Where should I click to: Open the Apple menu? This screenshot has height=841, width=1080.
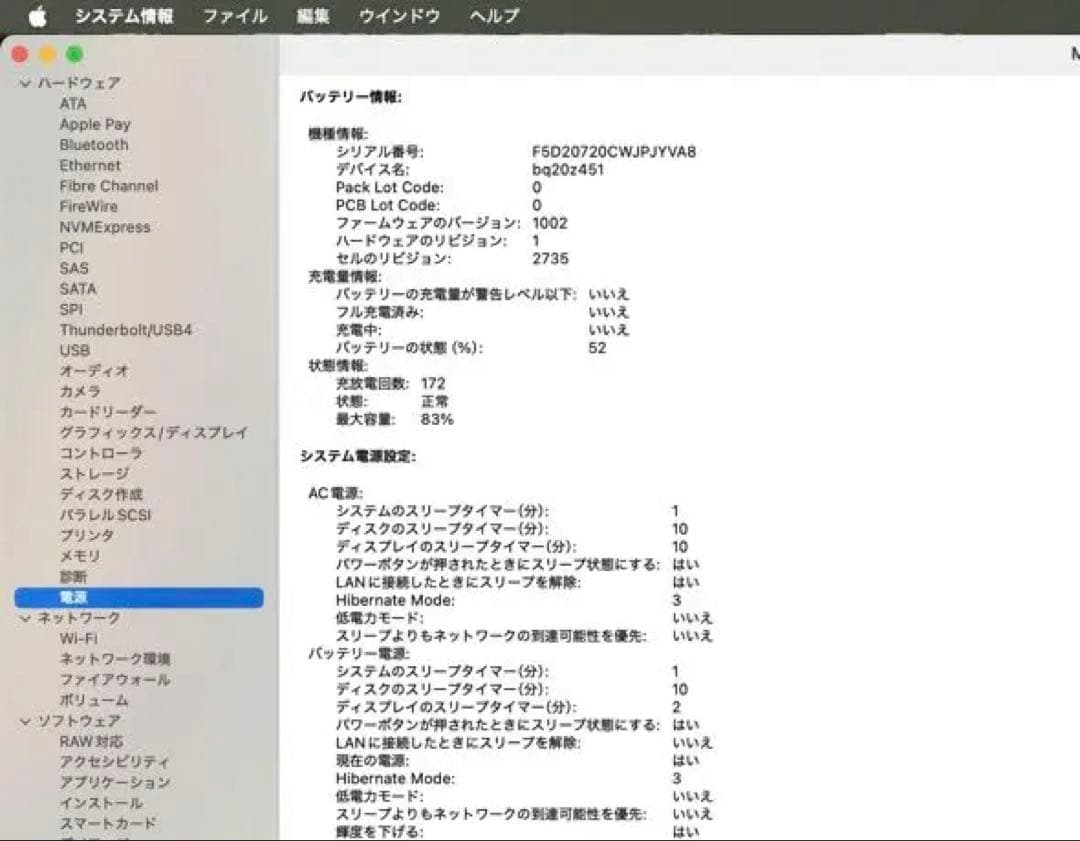pos(37,15)
